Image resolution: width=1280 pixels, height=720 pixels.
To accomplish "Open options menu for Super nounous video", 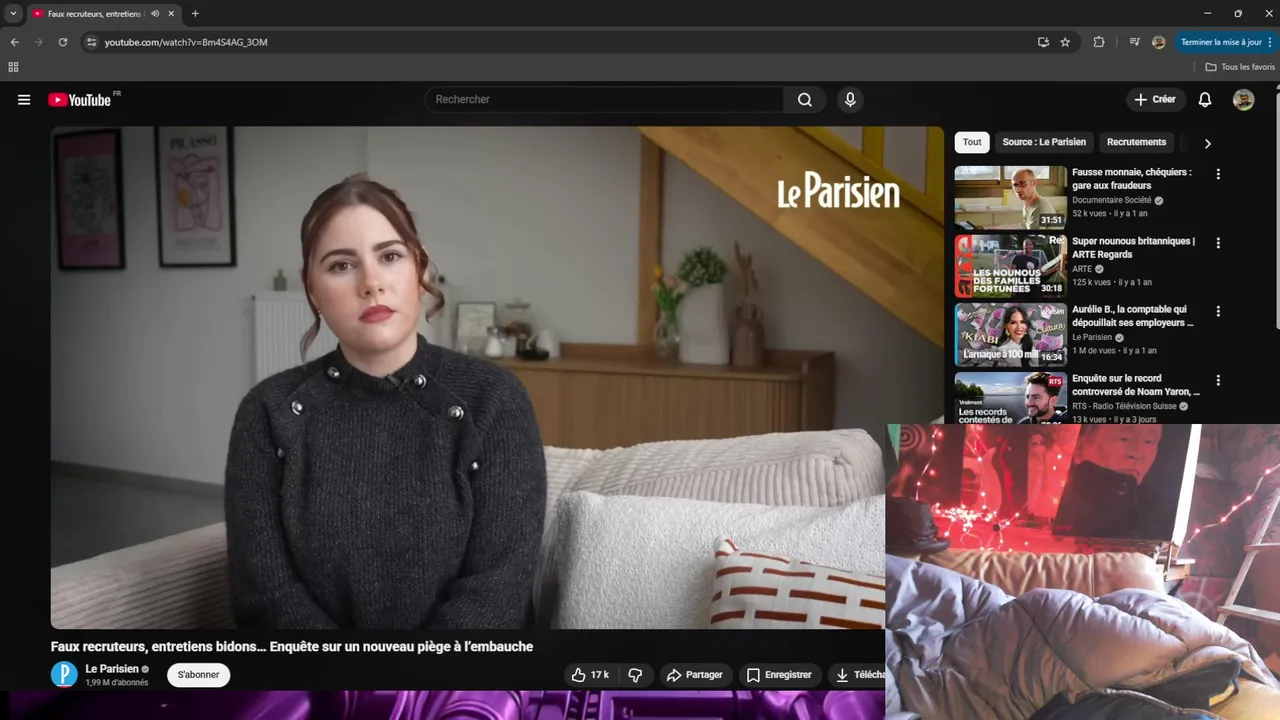I will click(x=1218, y=243).
